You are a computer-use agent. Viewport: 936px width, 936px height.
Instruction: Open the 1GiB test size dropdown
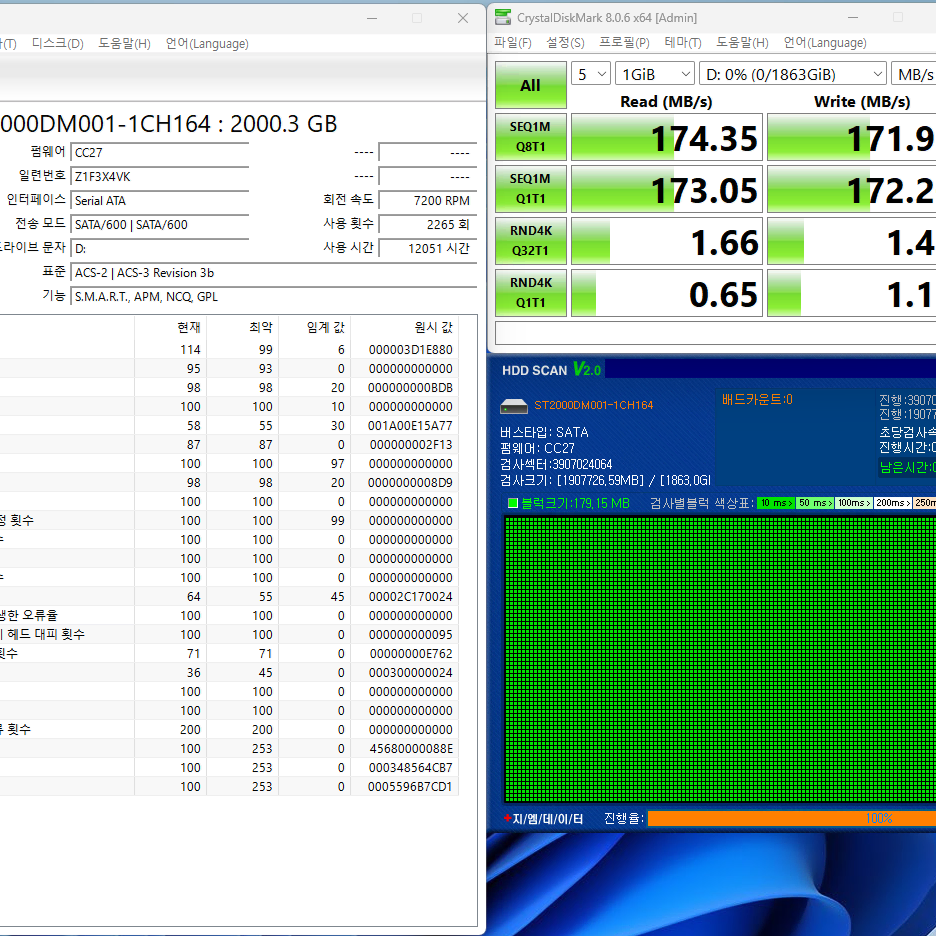click(654, 74)
